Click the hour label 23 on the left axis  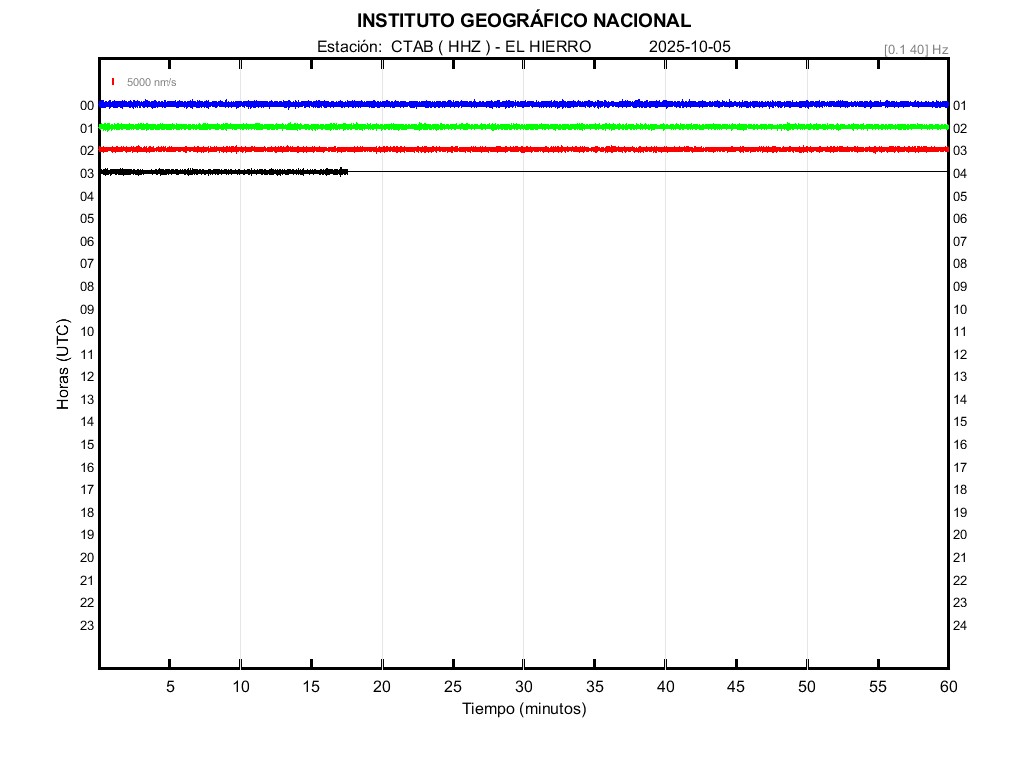[x=87, y=626]
